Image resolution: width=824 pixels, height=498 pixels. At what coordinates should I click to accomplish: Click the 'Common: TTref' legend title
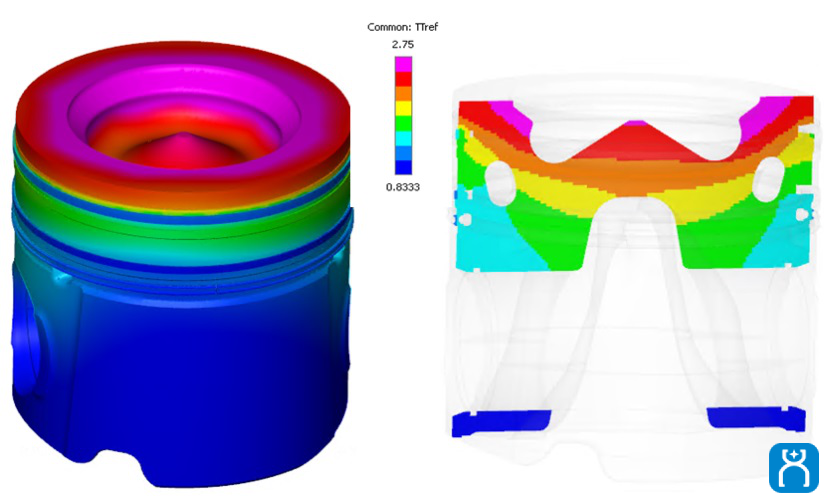click(403, 27)
